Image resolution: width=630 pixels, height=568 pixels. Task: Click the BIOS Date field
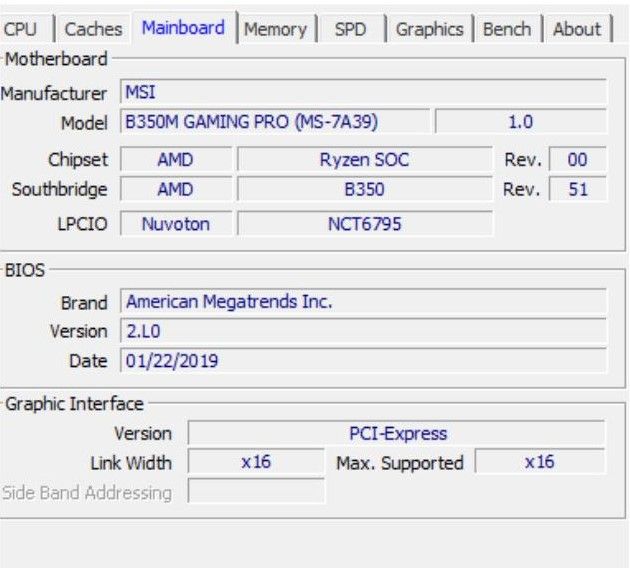click(362, 360)
